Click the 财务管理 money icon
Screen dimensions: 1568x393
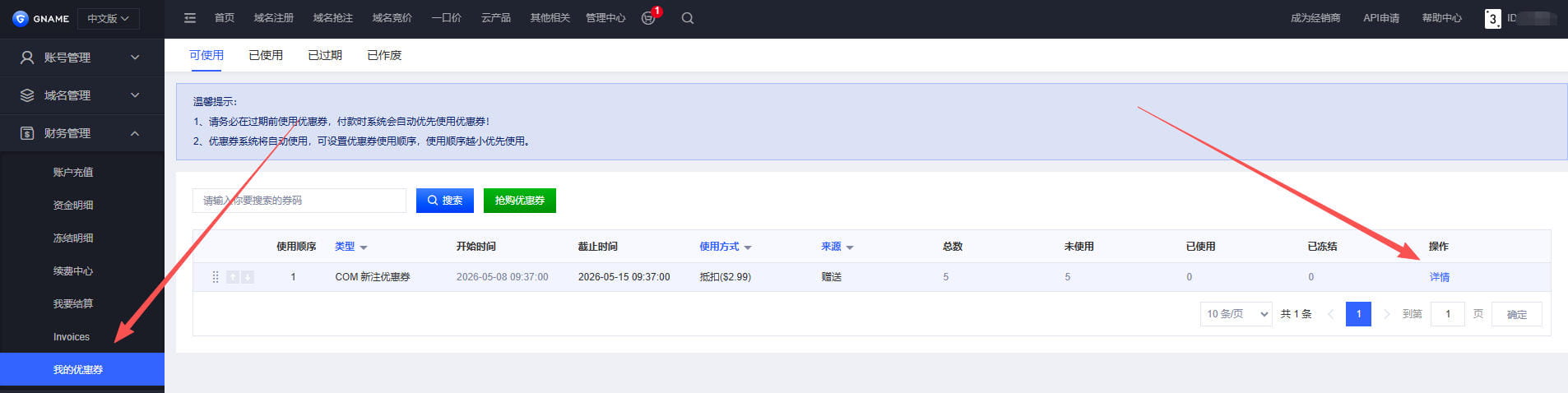[27, 133]
